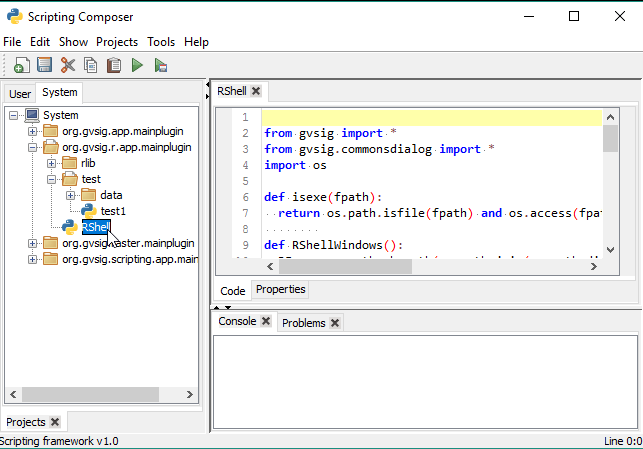Select the test1 Python script

click(x=113, y=211)
